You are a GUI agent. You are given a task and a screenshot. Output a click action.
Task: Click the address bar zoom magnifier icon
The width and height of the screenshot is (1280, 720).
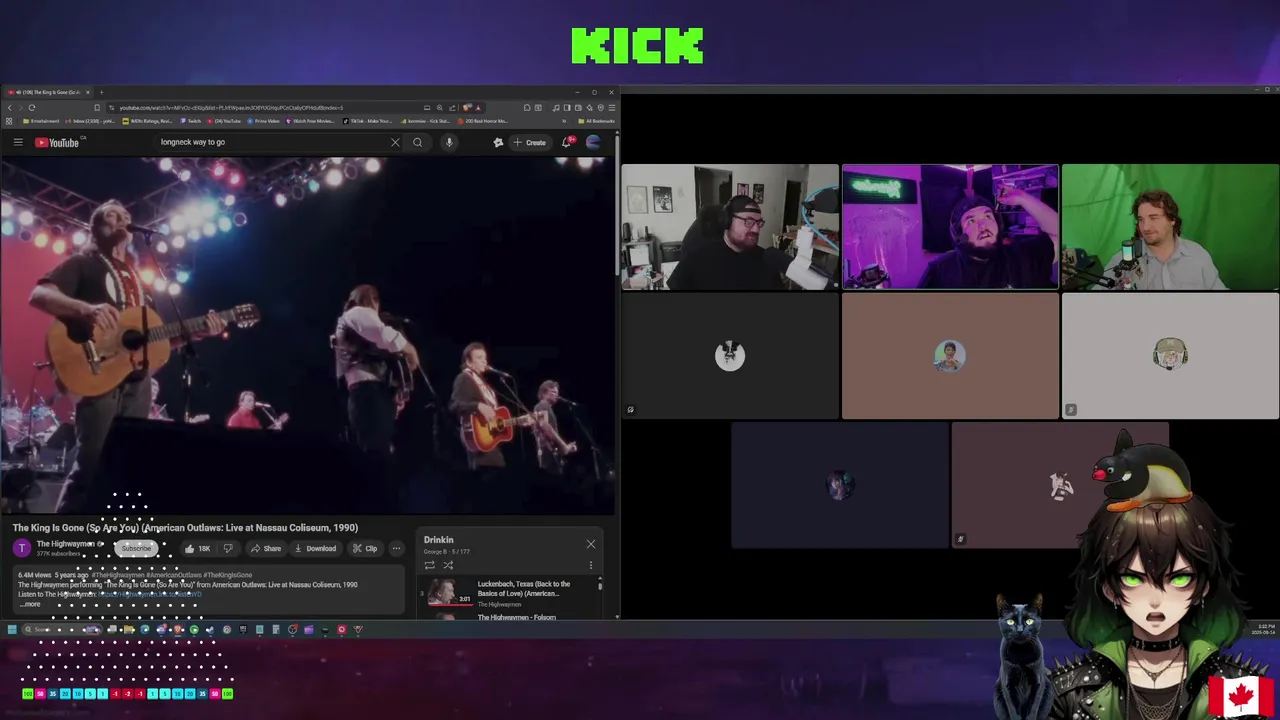click(x=439, y=107)
